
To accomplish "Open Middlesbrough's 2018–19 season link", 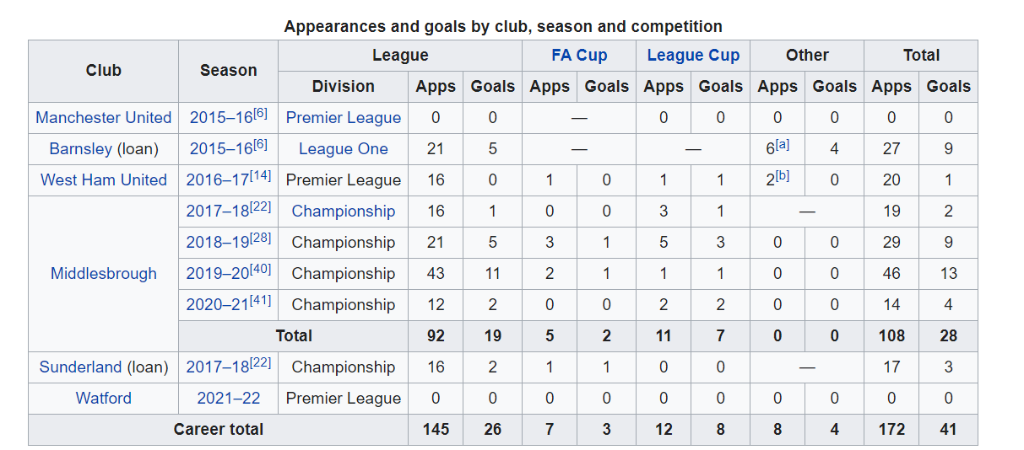I will click(217, 243).
